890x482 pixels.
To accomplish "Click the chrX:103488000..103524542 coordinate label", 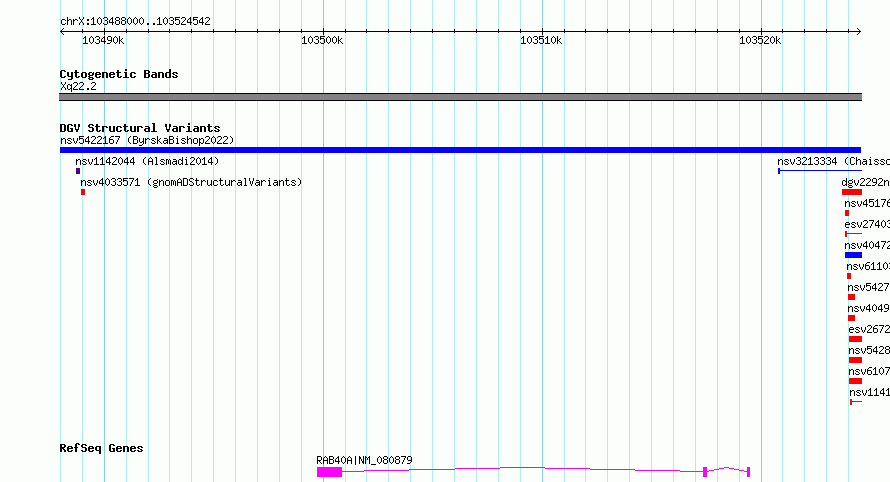I will (x=135, y=21).
